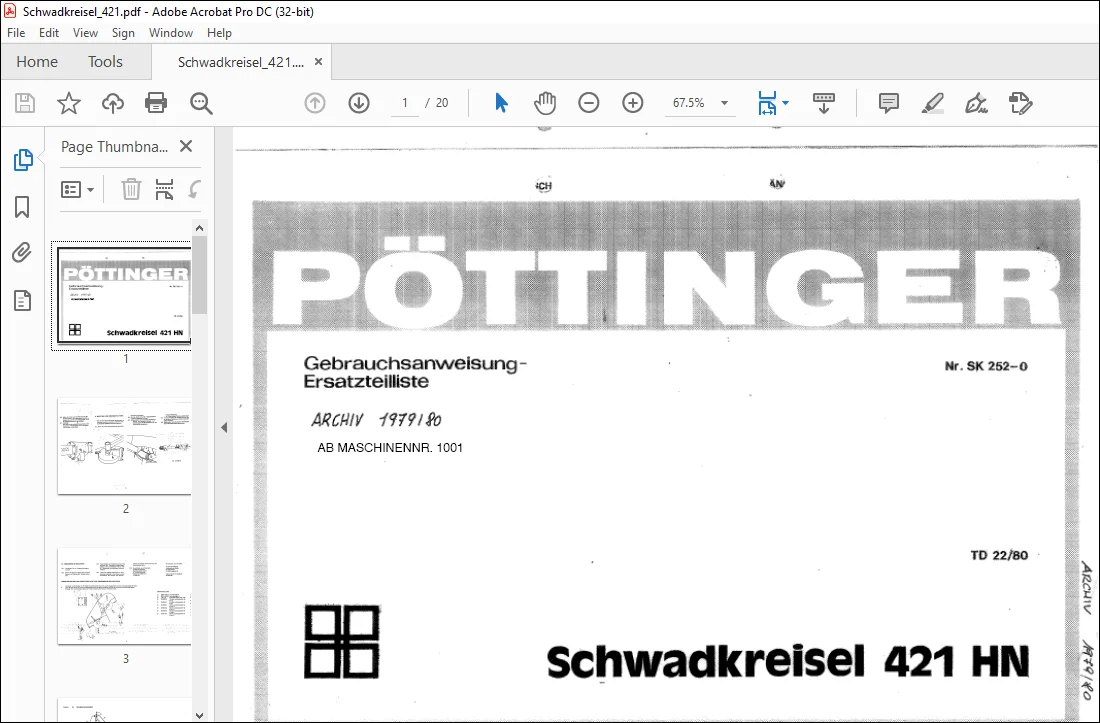Open the zoom percentage dropdown

coord(725,103)
